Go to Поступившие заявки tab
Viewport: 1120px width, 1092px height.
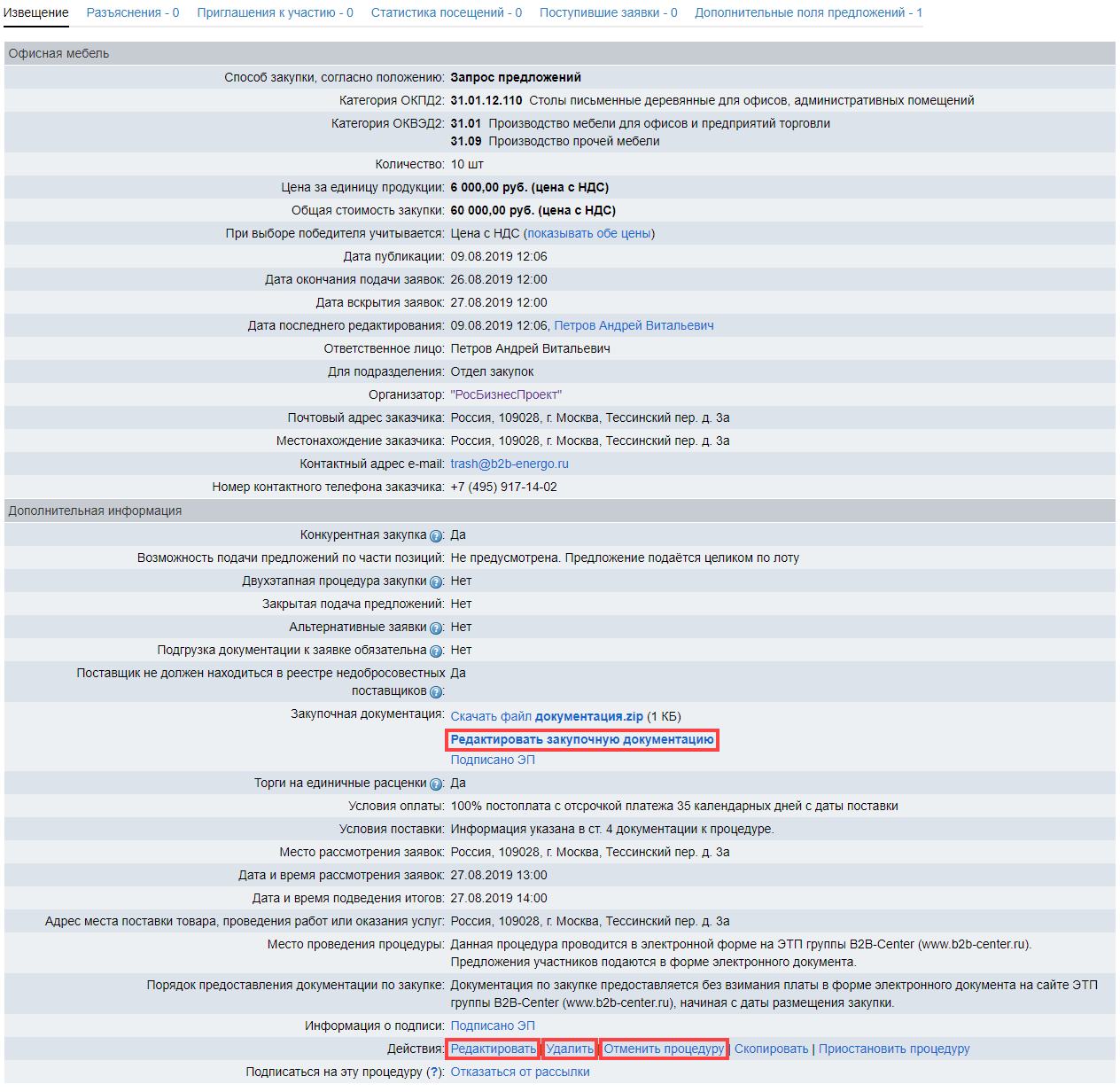click(608, 12)
